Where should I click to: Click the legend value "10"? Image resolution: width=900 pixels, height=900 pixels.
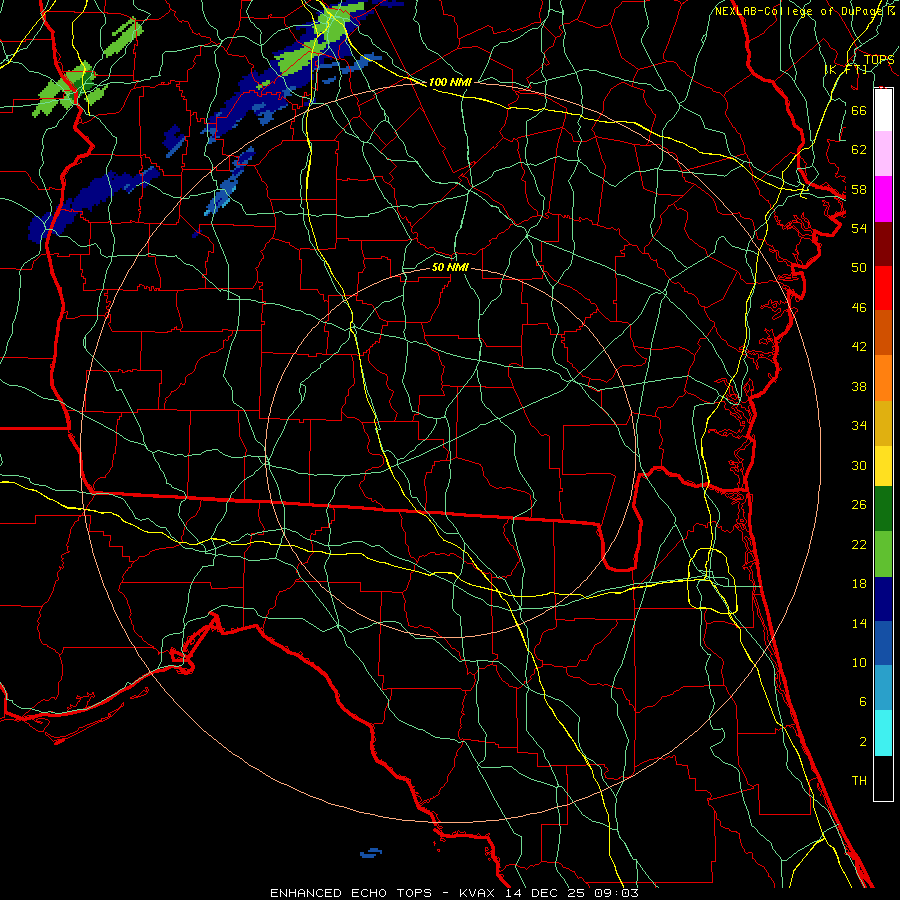coord(859,663)
